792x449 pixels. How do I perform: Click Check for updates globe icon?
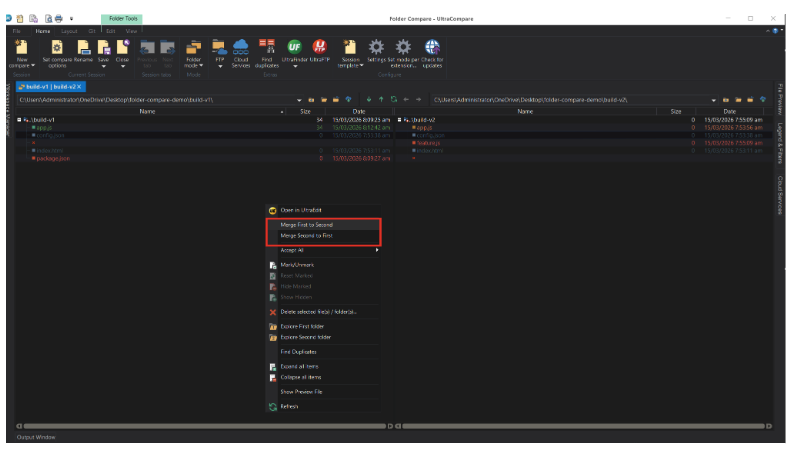pos(432,47)
